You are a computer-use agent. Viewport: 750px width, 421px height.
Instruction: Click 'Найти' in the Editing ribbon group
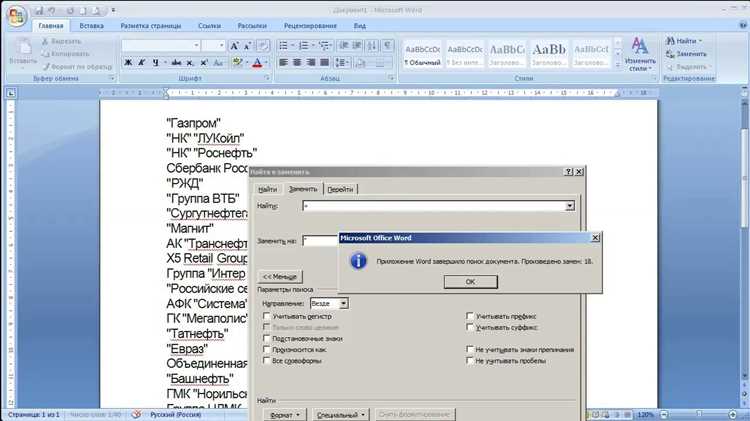[684, 41]
